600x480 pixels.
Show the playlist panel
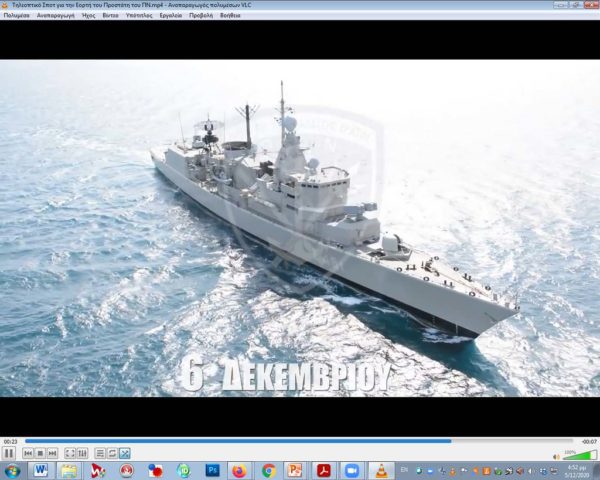point(100,453)
